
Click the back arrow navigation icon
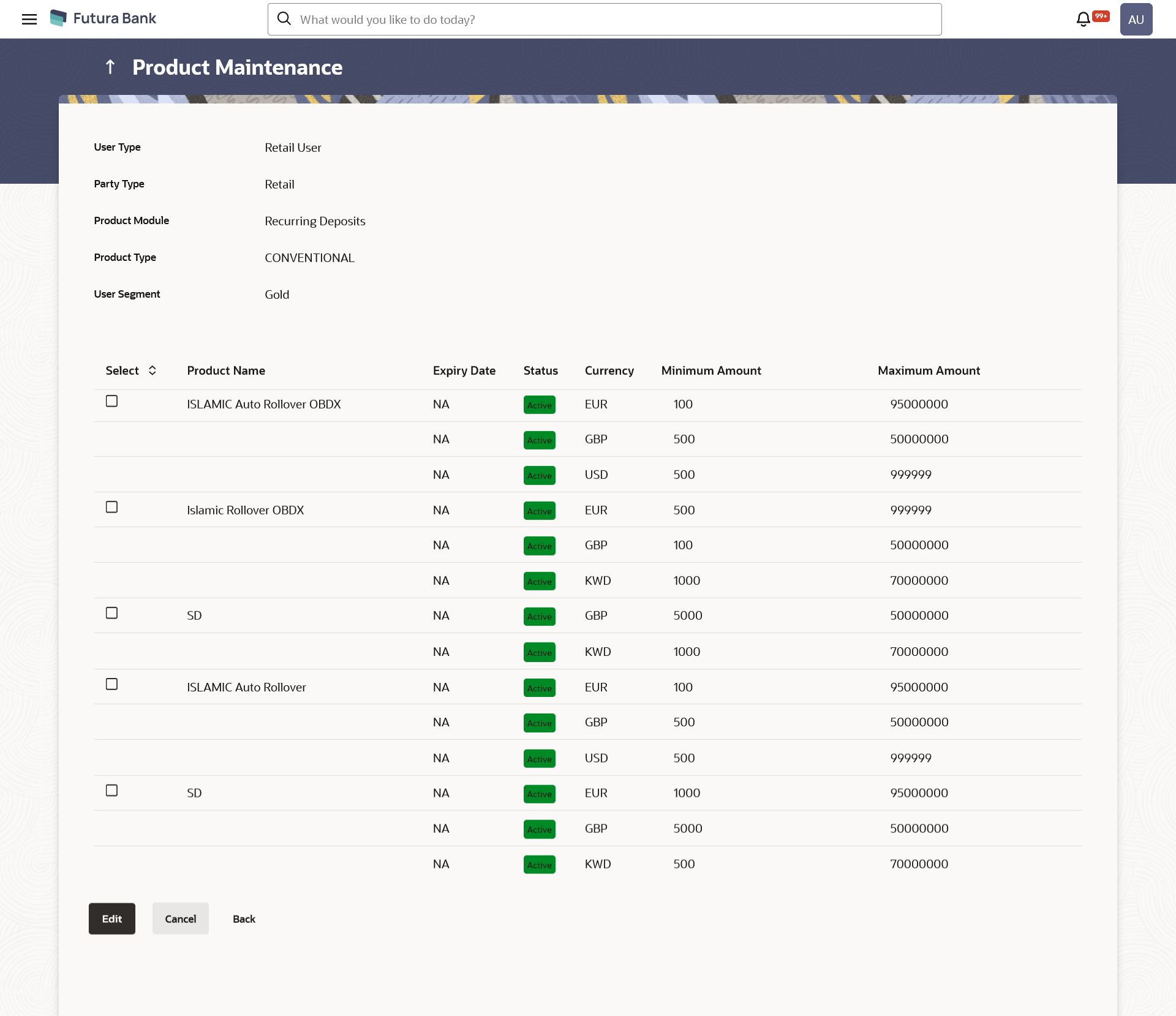click(x=111, y=67)
